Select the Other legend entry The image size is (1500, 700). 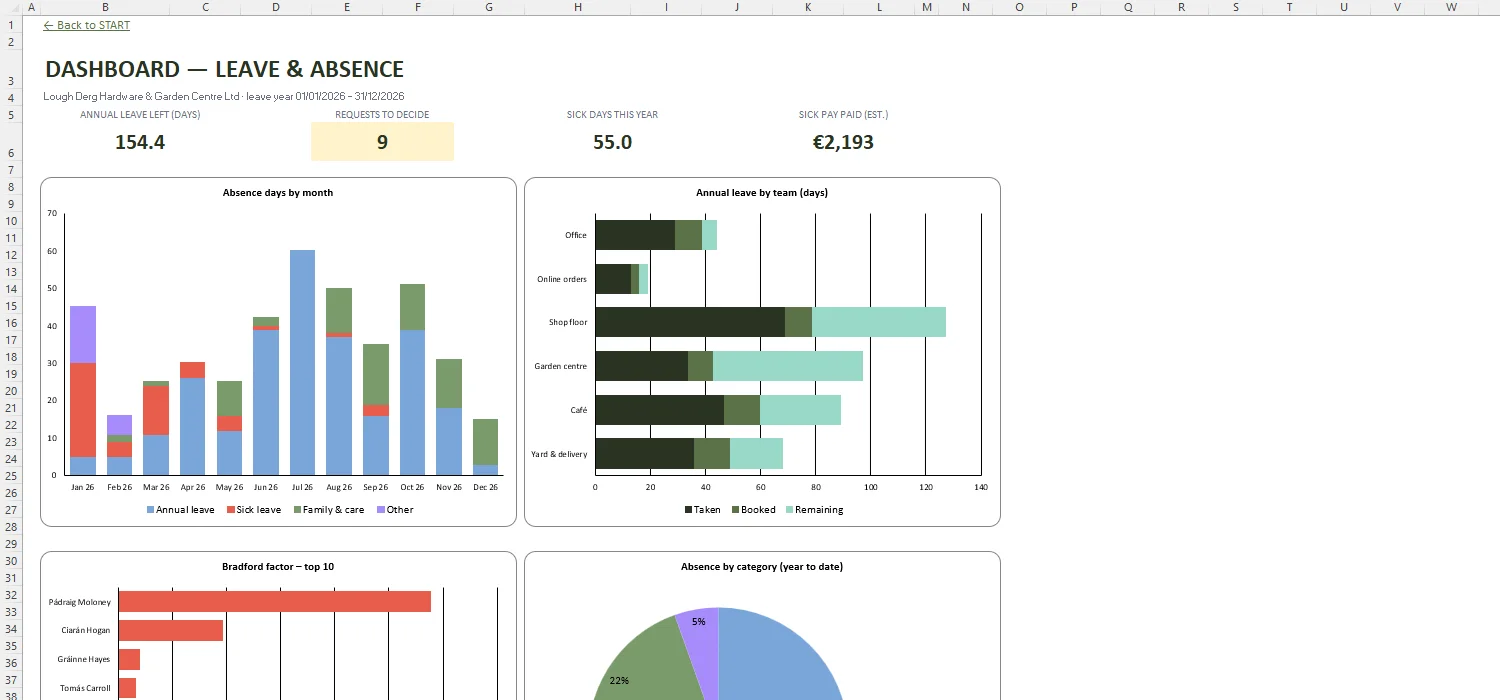(394, 510)
